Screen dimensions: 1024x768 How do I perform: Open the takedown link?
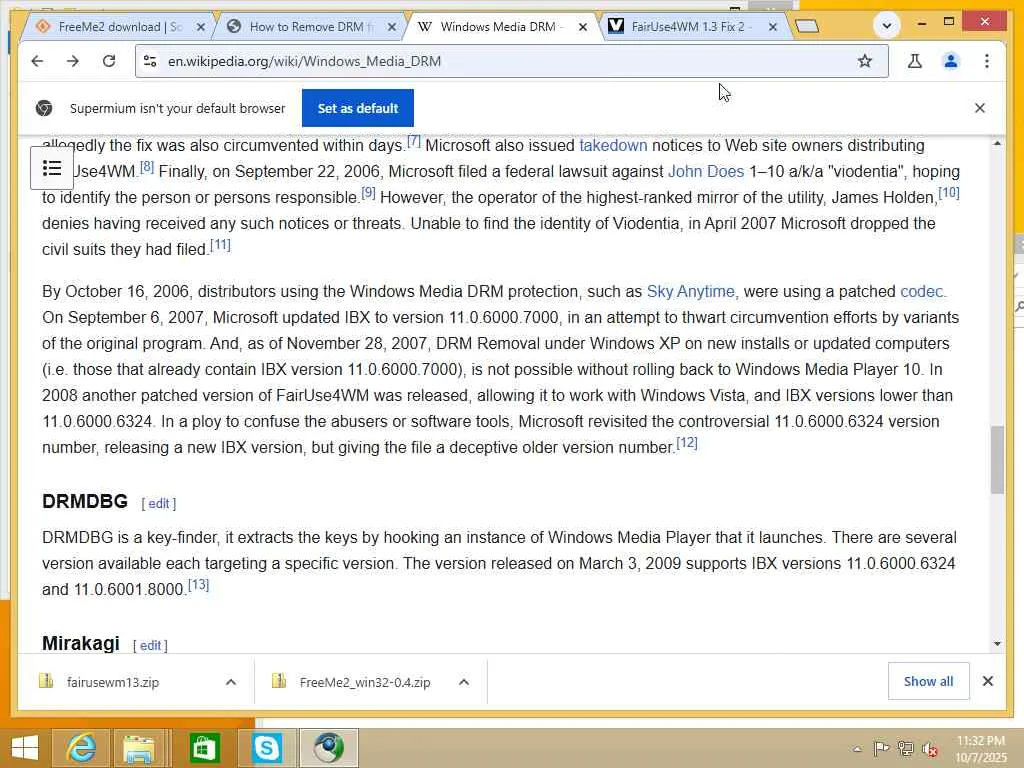coord(613,145)
